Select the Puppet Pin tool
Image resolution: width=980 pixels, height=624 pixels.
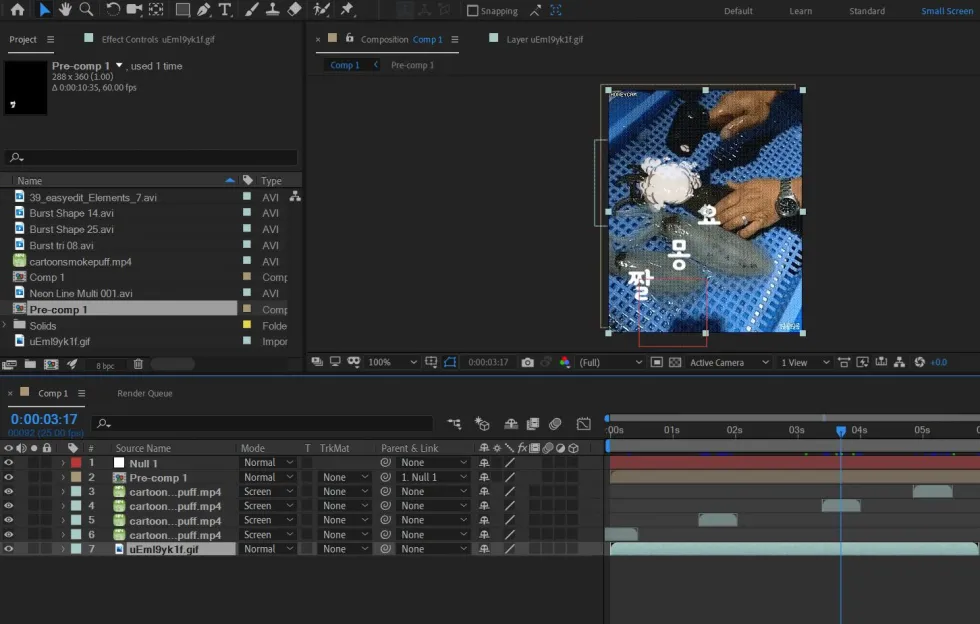coord(348,9)
